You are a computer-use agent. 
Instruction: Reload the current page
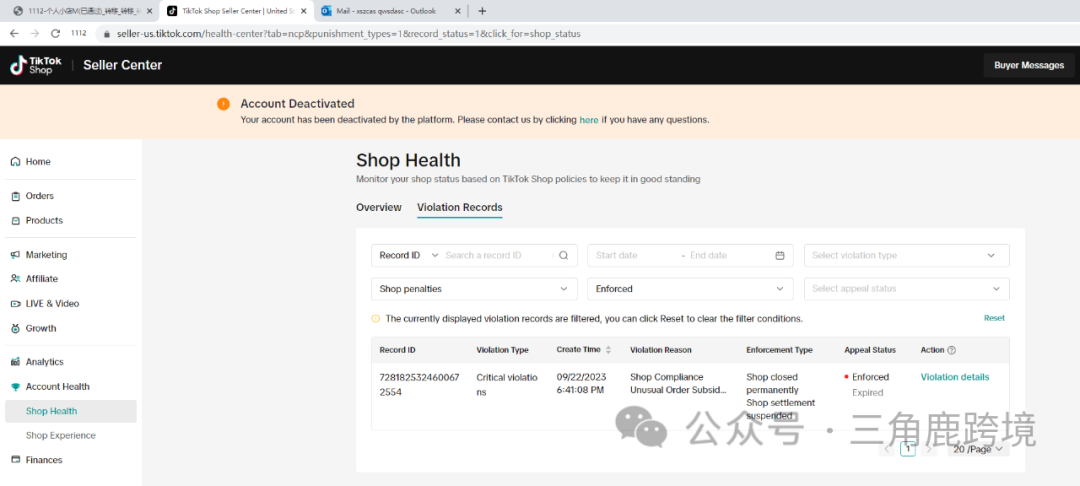[56, 33]
